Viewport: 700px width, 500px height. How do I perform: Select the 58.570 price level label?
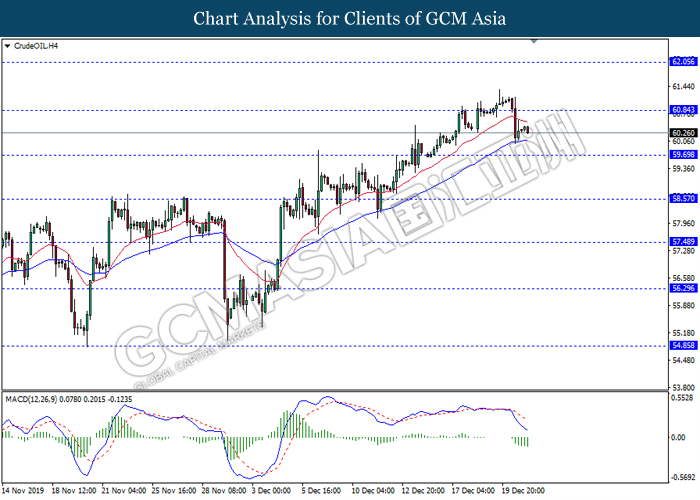683,199
